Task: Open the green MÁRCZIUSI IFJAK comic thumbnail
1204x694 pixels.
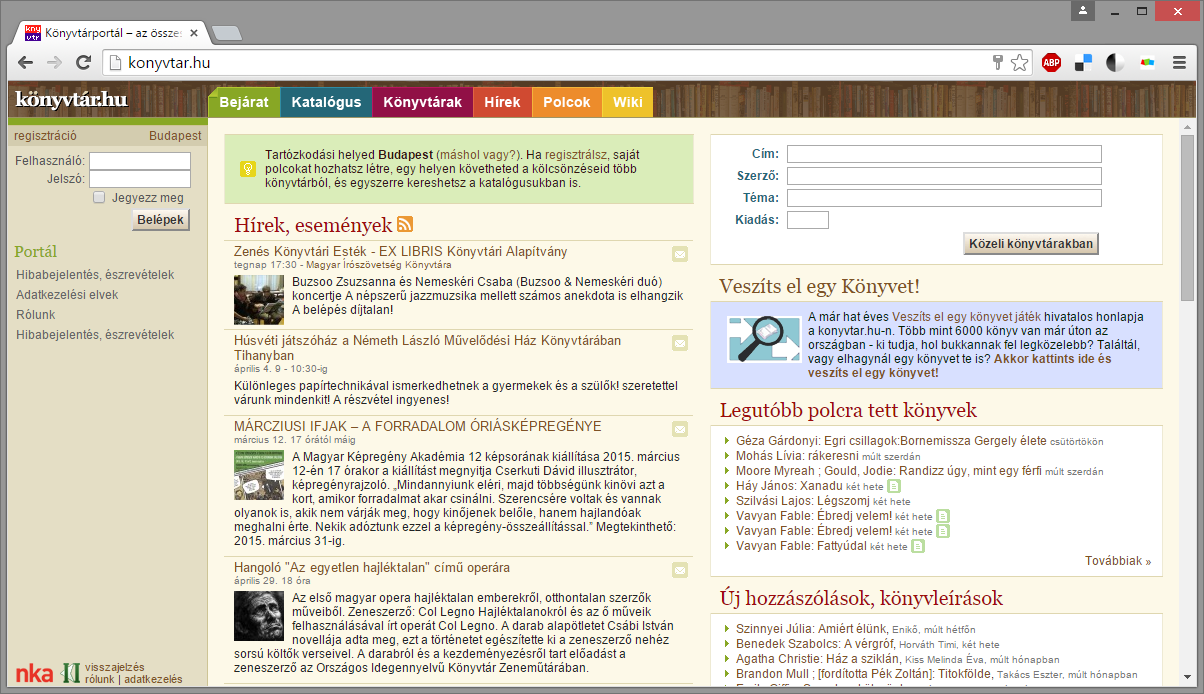Action: coord(259,475)
